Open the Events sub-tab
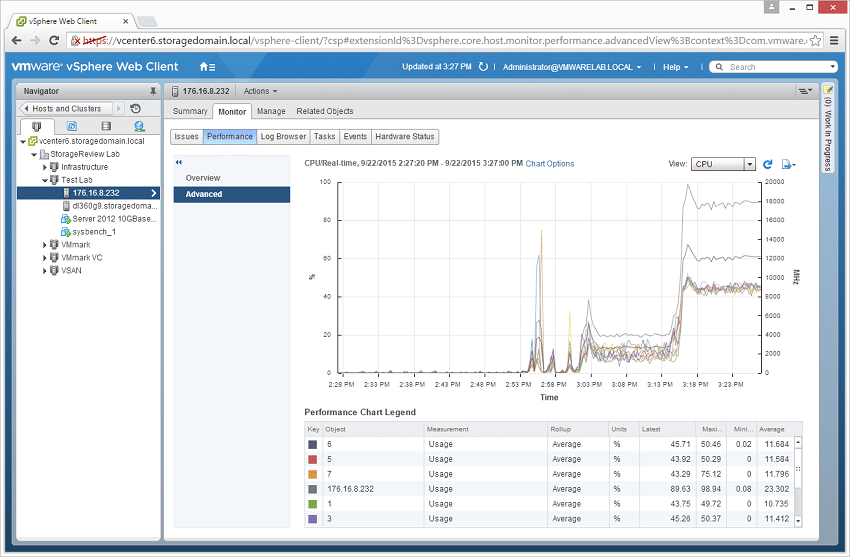 pyautogui.click(x=355, y=137)
